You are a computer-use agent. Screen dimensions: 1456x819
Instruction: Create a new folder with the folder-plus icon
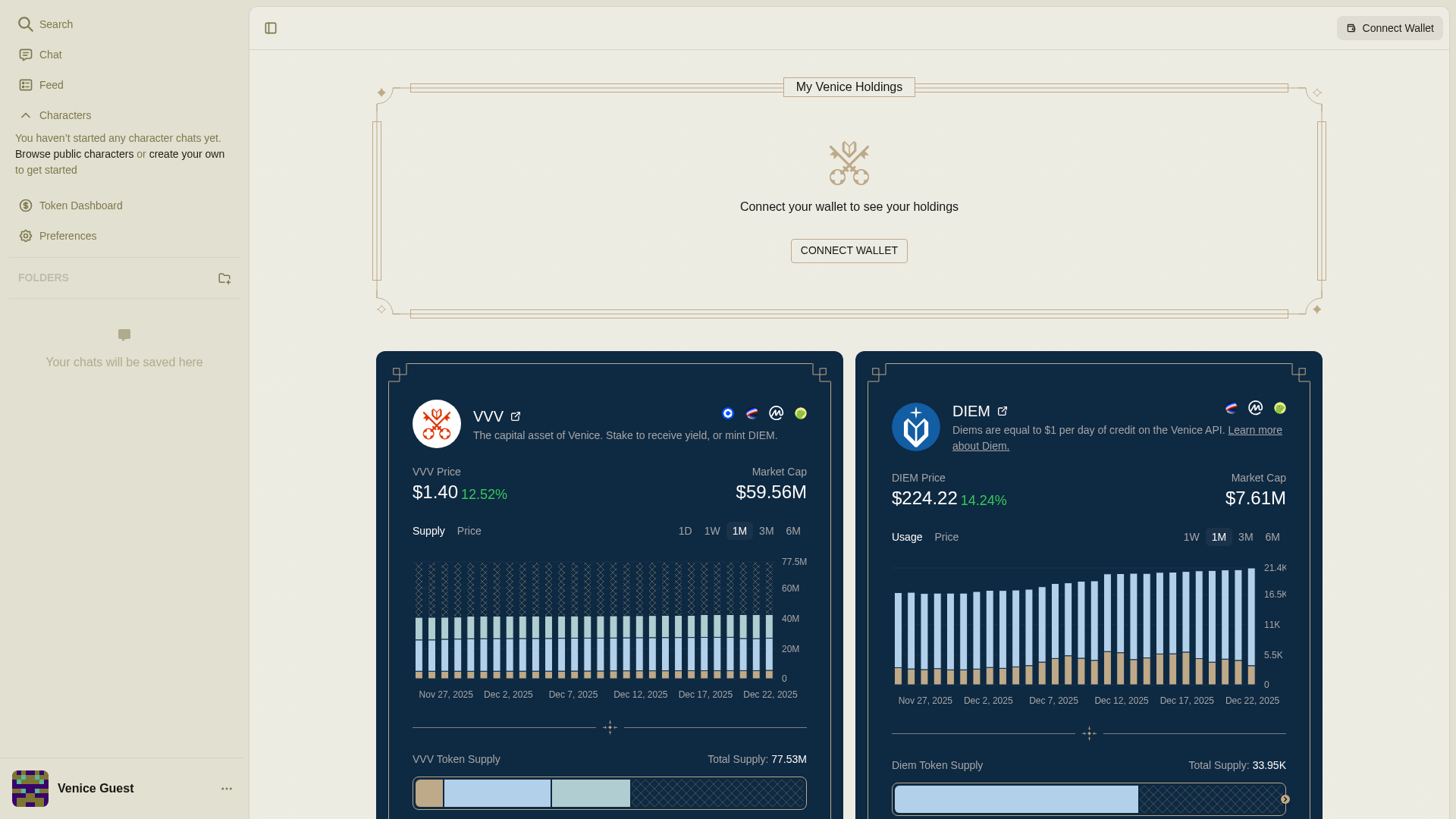(224, 278)
